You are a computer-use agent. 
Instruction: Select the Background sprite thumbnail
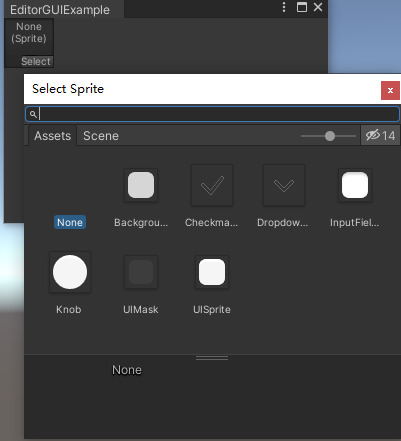click(141, 185)
